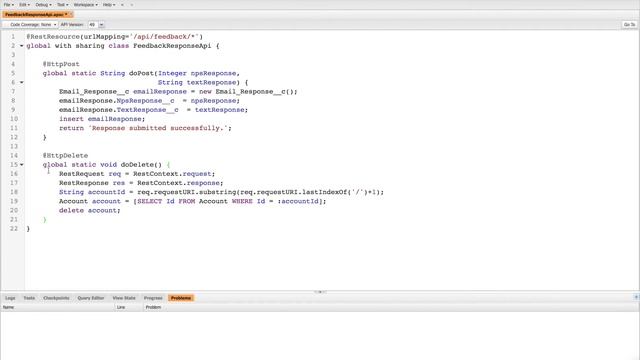Click the API Version value field
The height and width of the screenshot is (360, 640).
[93, 24]
